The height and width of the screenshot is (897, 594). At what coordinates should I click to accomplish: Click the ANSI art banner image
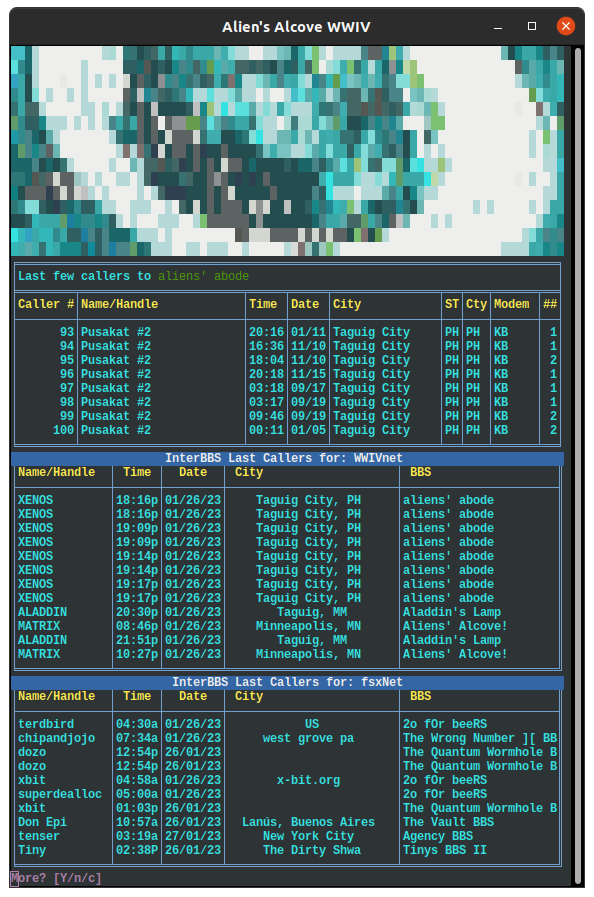coord(287,151)
